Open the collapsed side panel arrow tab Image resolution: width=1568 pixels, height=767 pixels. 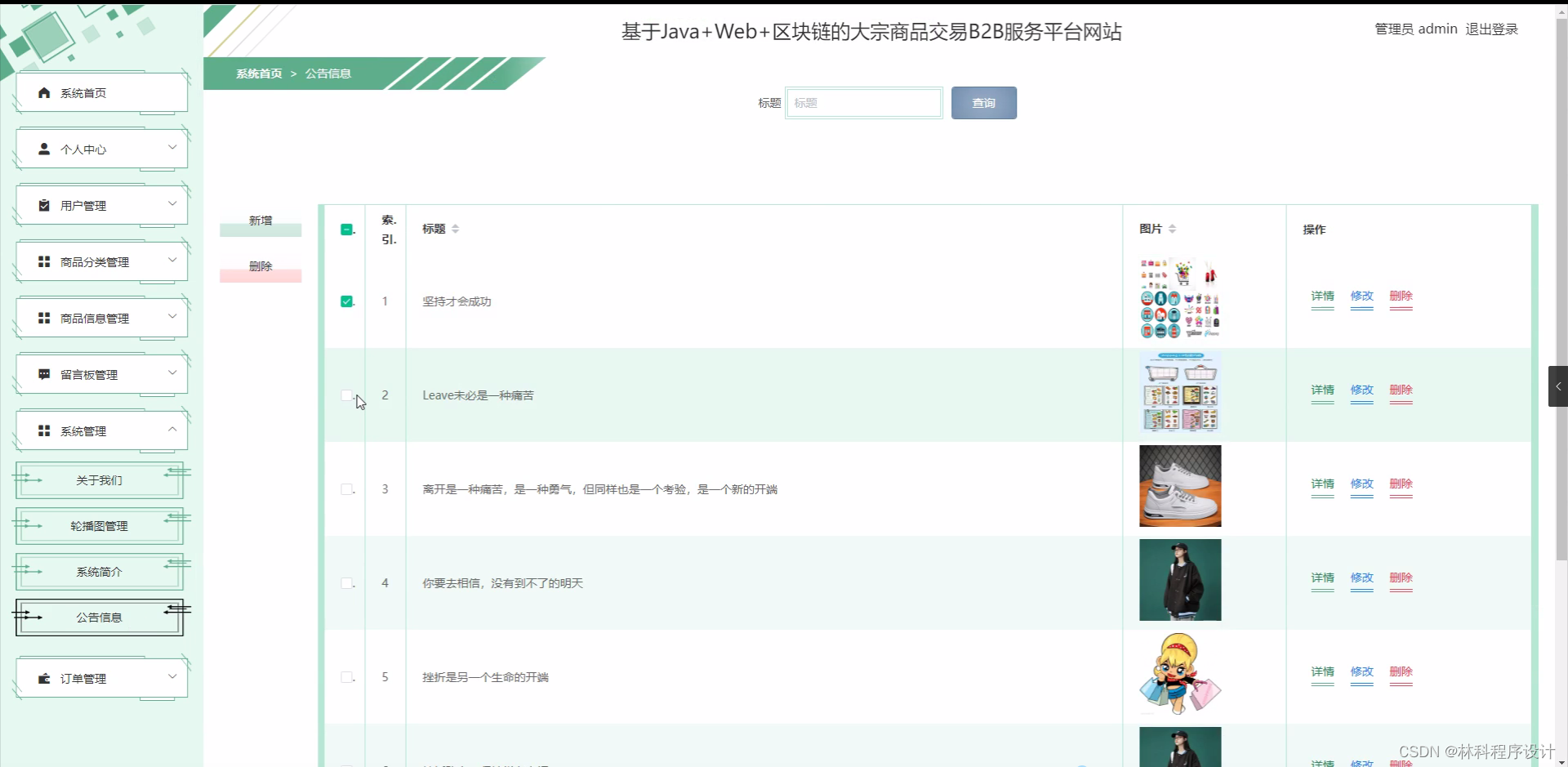pyautogui.click(x=1558, y=386)
